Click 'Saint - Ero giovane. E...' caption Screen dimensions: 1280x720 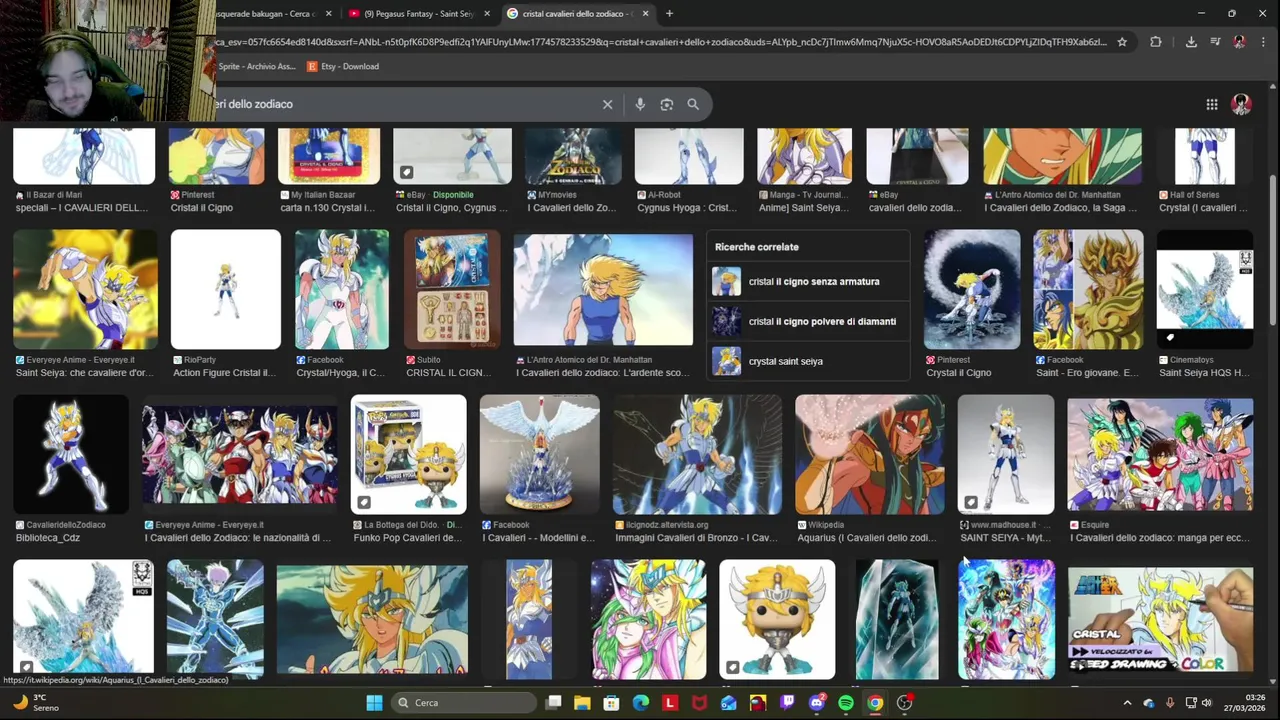[x=1087, y=373]
